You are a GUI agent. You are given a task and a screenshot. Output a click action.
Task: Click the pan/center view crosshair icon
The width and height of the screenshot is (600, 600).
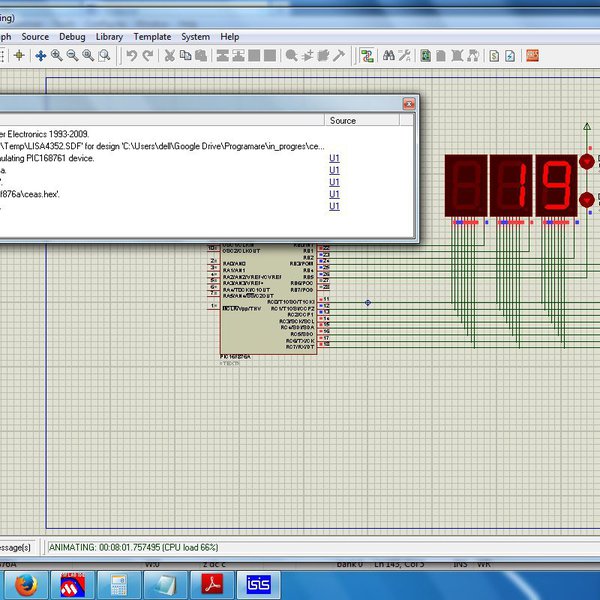[x=41, y=55]
